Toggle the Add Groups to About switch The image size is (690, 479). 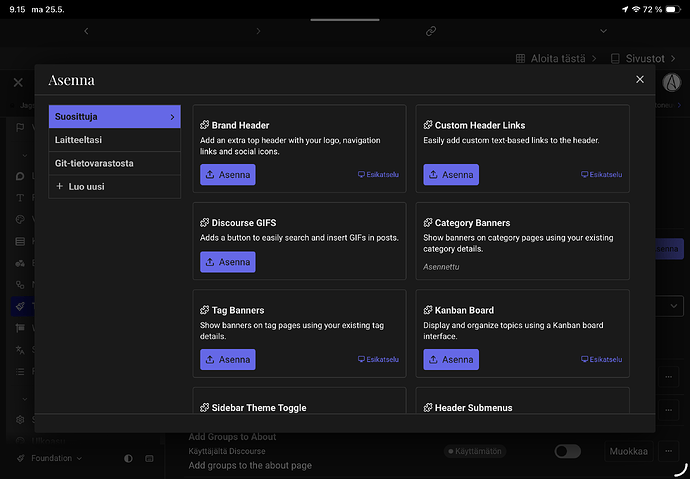click(x=568, y=451)
